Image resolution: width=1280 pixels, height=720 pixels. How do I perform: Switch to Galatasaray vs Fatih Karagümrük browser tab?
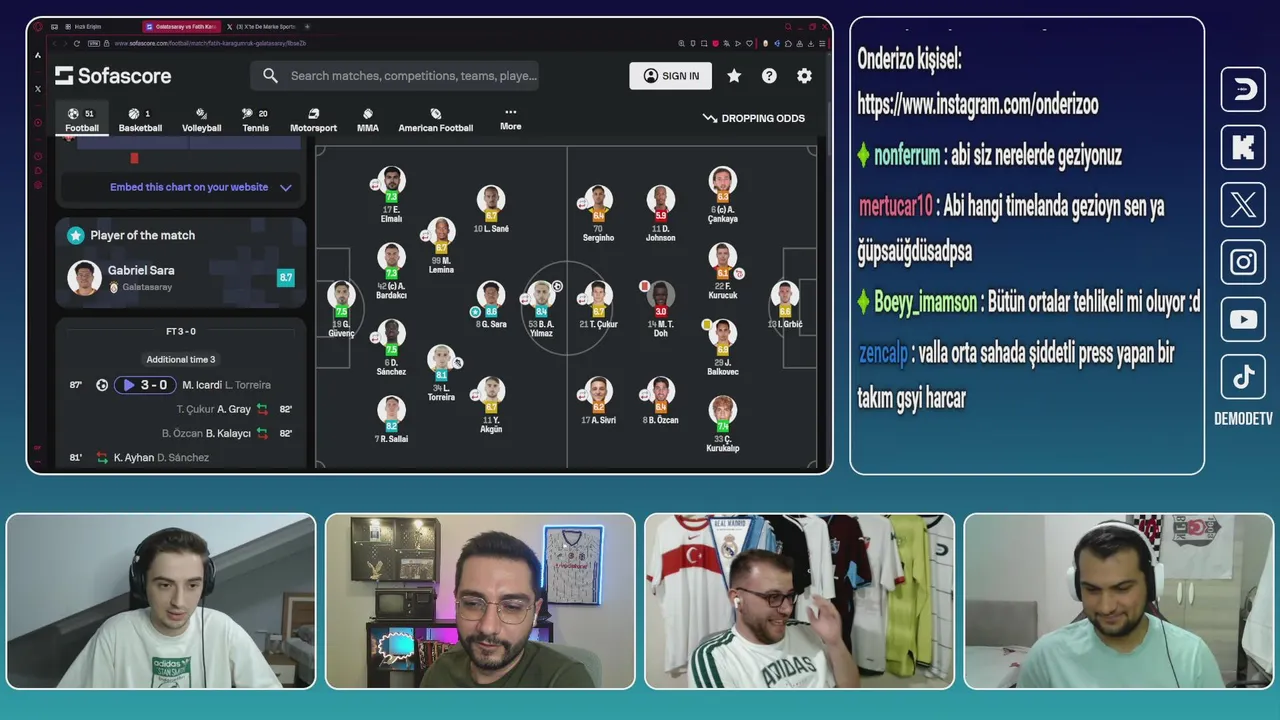[x=182, y=27]
